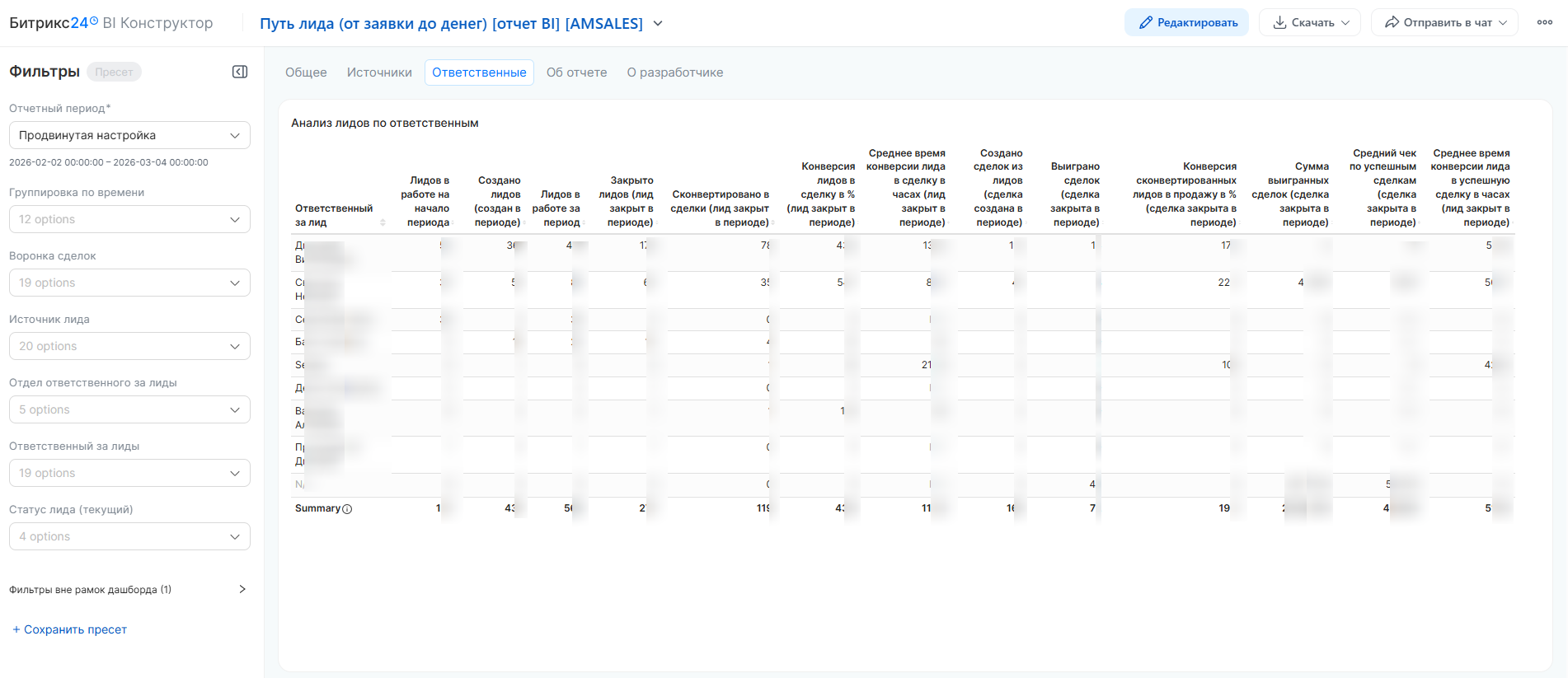Switch to the Источники tab
Image resolution: width=1568 pixels, height=678 pixels.
point(379,72)
